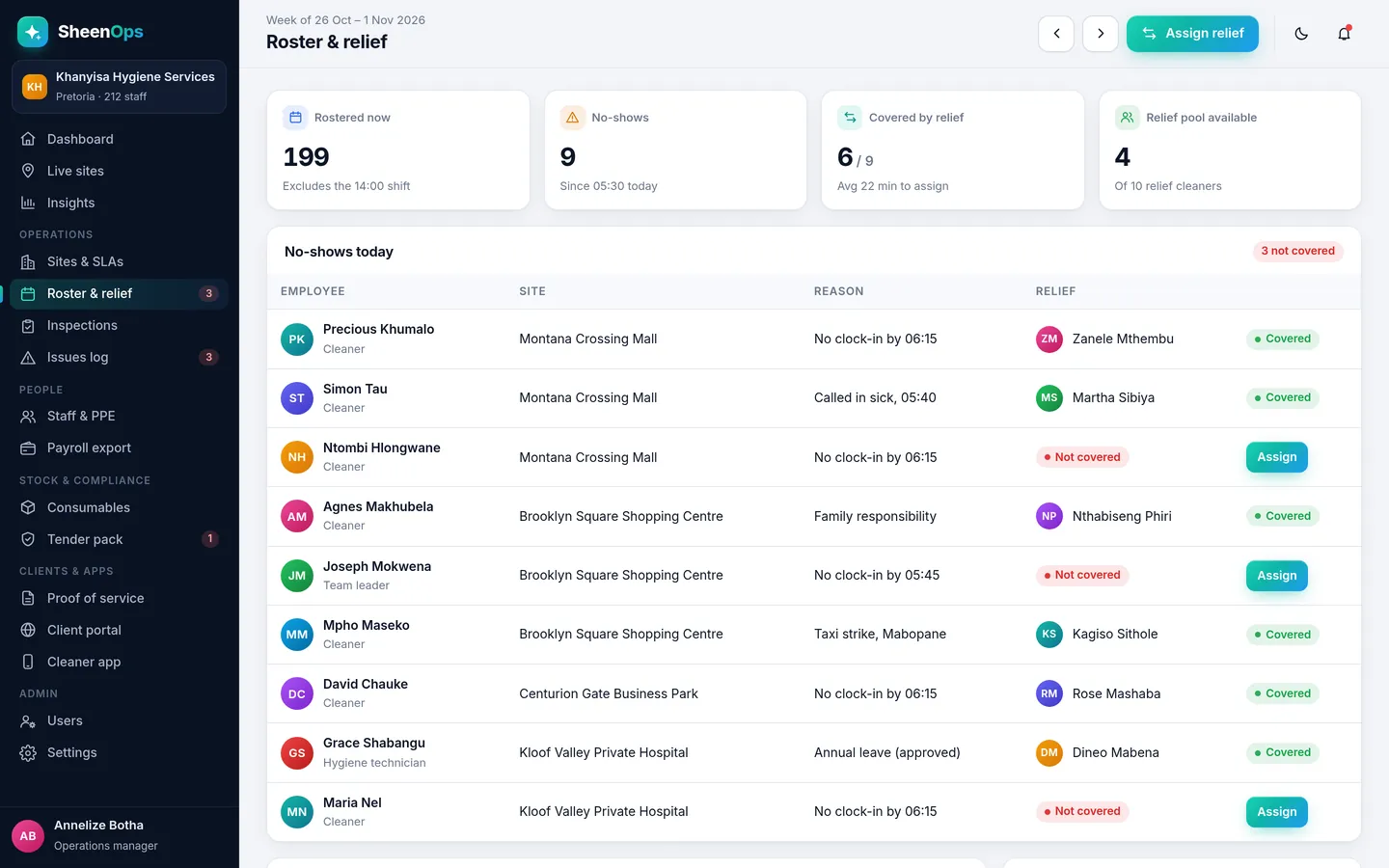This screenshot has width=1389, height=868.
Task: Click the Roster & relief calendar icon
Action: [28, 294]
